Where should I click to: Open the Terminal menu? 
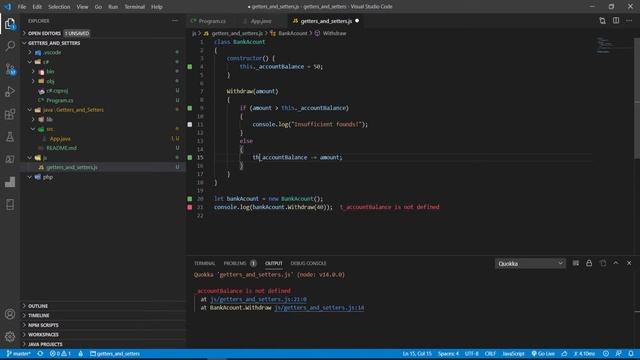coord(134,7)
